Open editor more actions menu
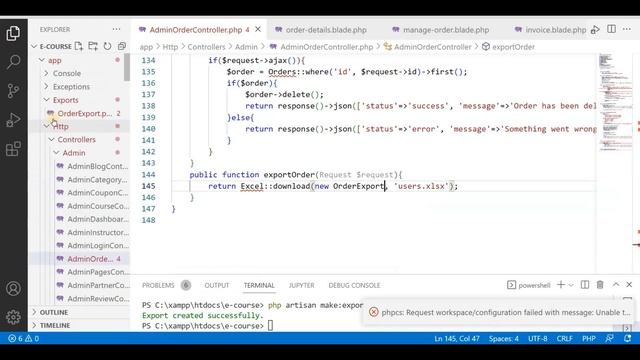 point(627,29)
